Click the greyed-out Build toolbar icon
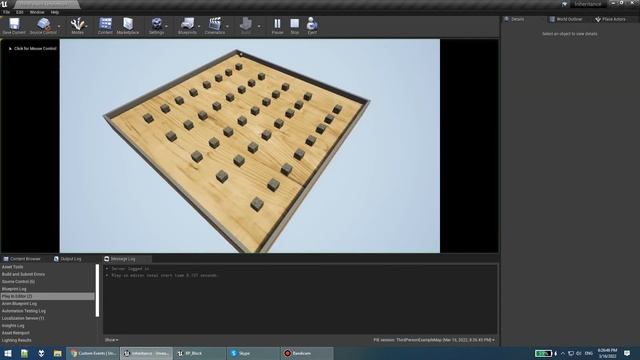Screen dimensions: 640x360 pos(246,26)
